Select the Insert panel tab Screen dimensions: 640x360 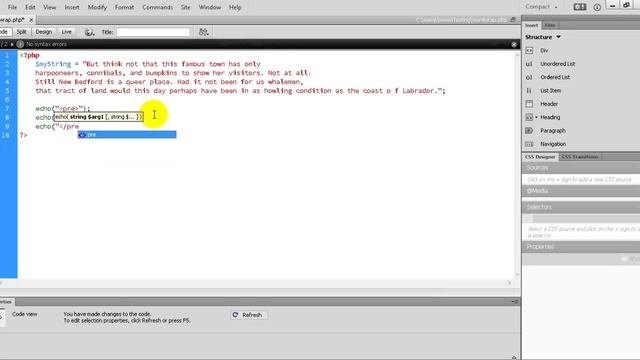531,25
